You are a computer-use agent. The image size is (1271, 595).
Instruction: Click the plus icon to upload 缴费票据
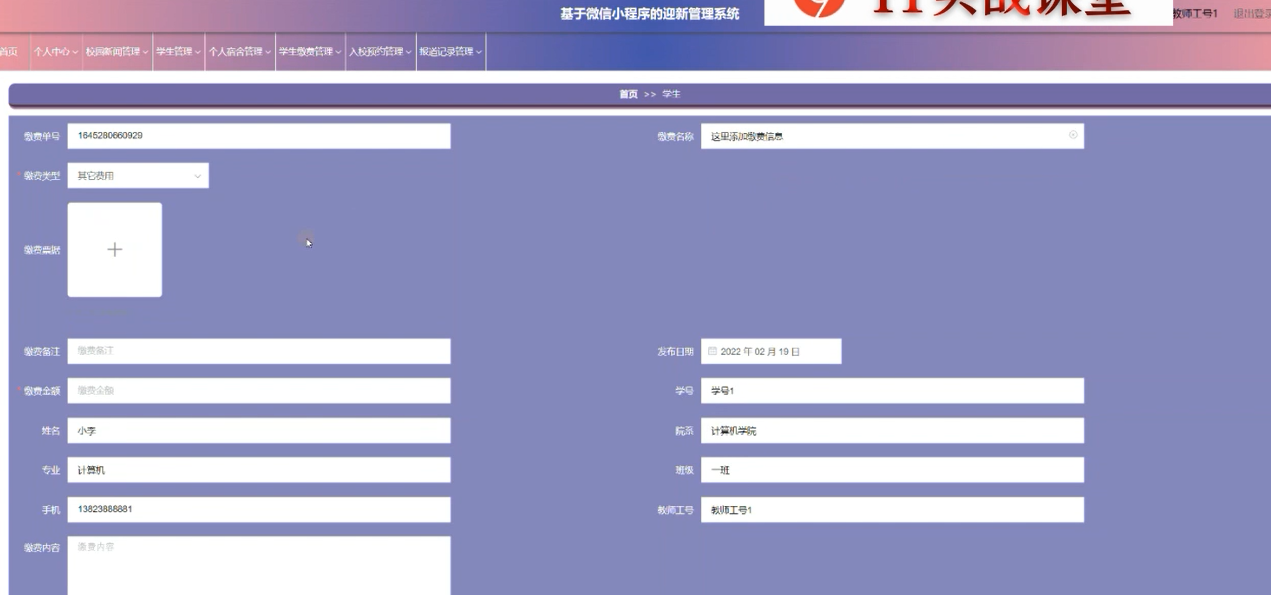click(x=115, y=250)
